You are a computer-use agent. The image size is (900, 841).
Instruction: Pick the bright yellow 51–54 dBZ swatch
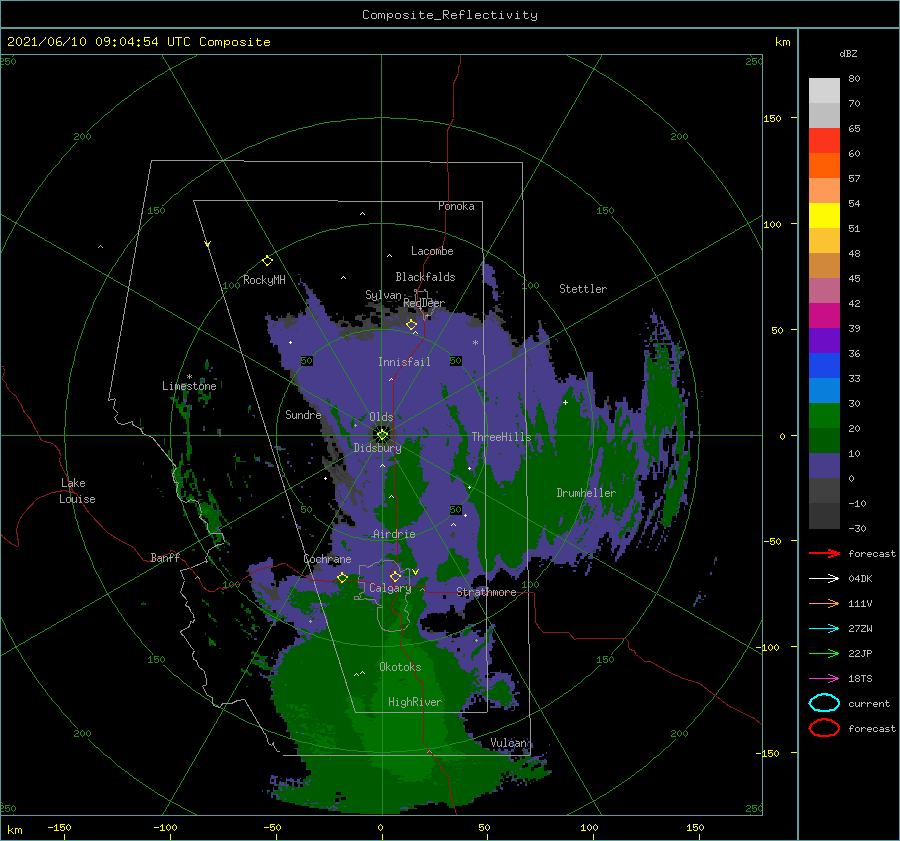(824, 216)
